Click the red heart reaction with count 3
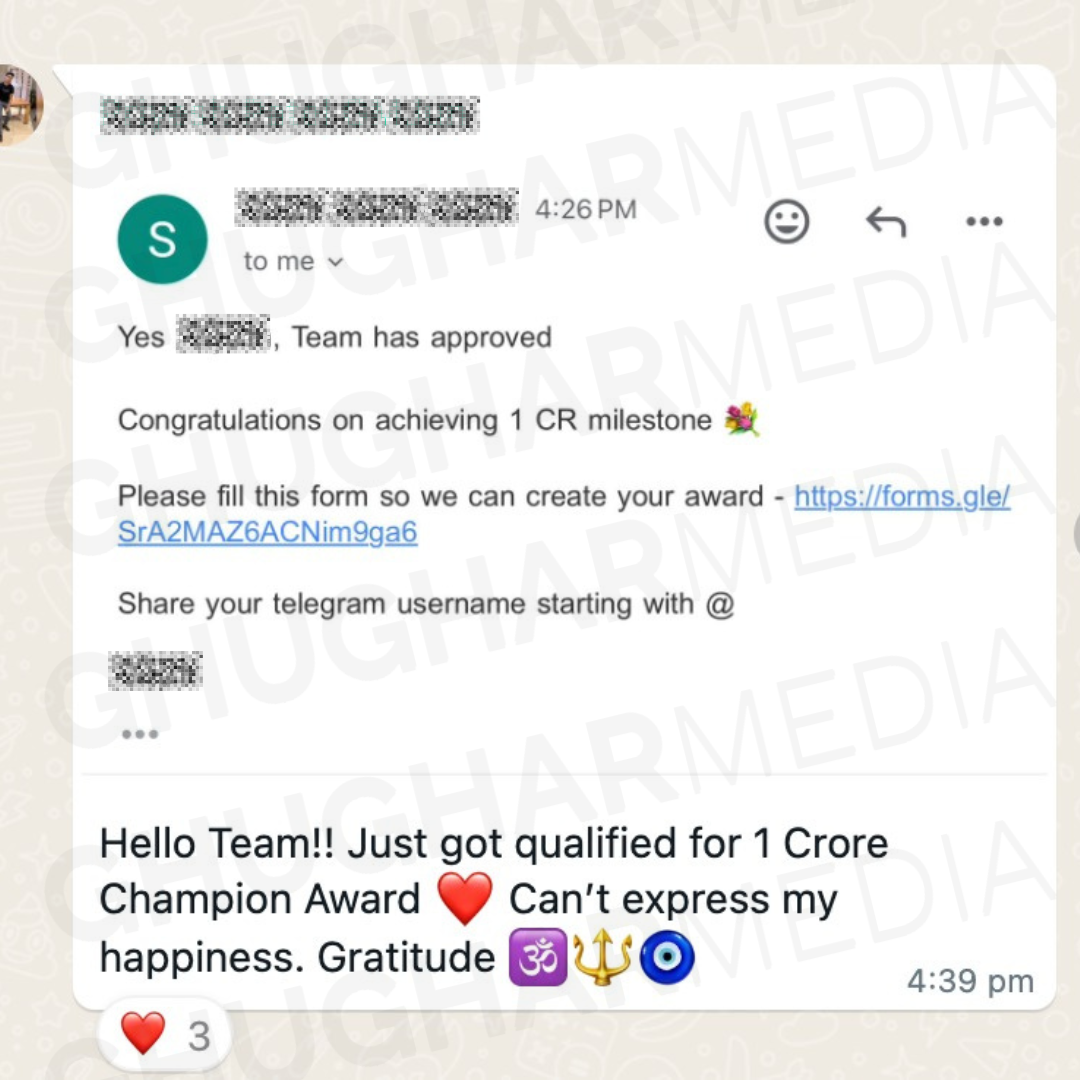The image size is (1080, 1080). point(165,1035)
